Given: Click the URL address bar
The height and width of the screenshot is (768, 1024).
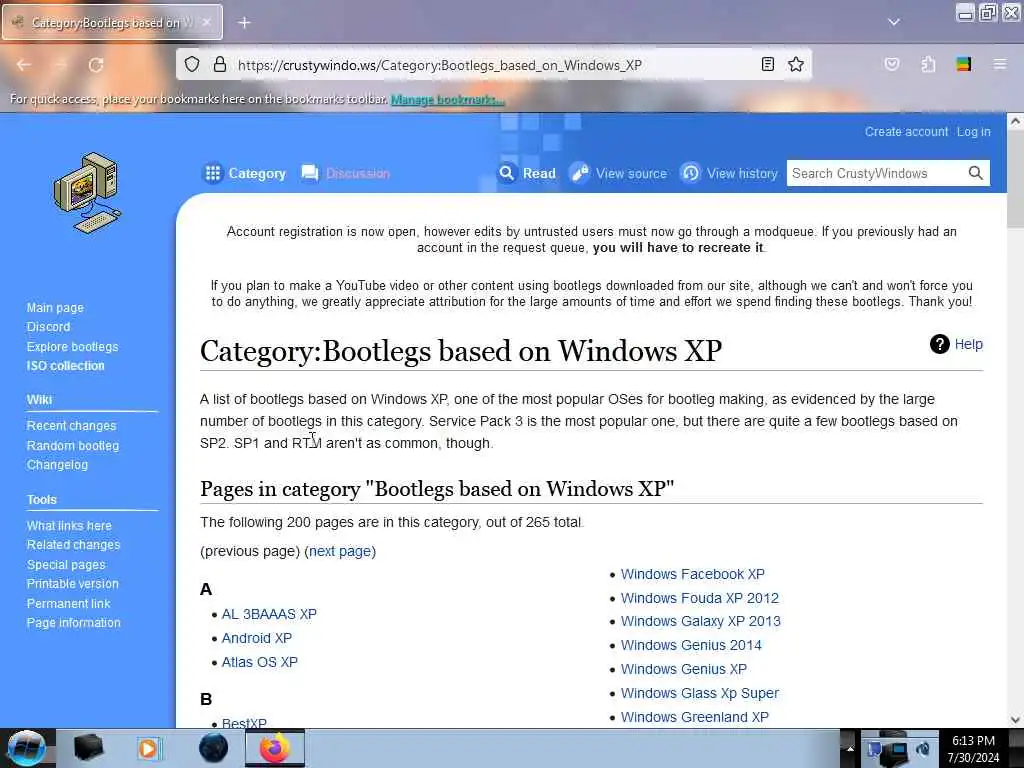Looking at the screenshot, I should tap(493, 65).
